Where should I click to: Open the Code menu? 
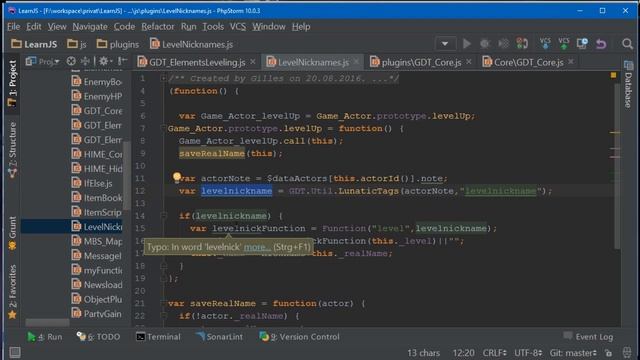point(124,27)
